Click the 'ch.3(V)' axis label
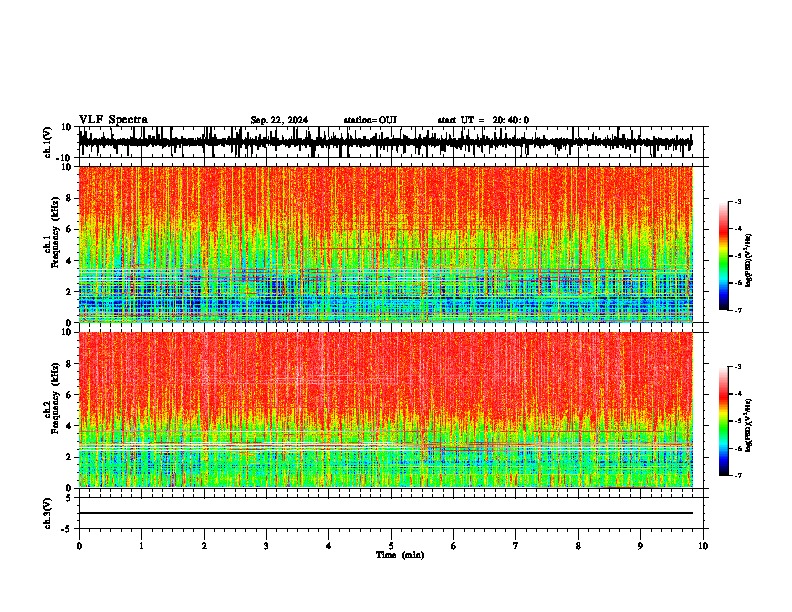 [48, 513]
